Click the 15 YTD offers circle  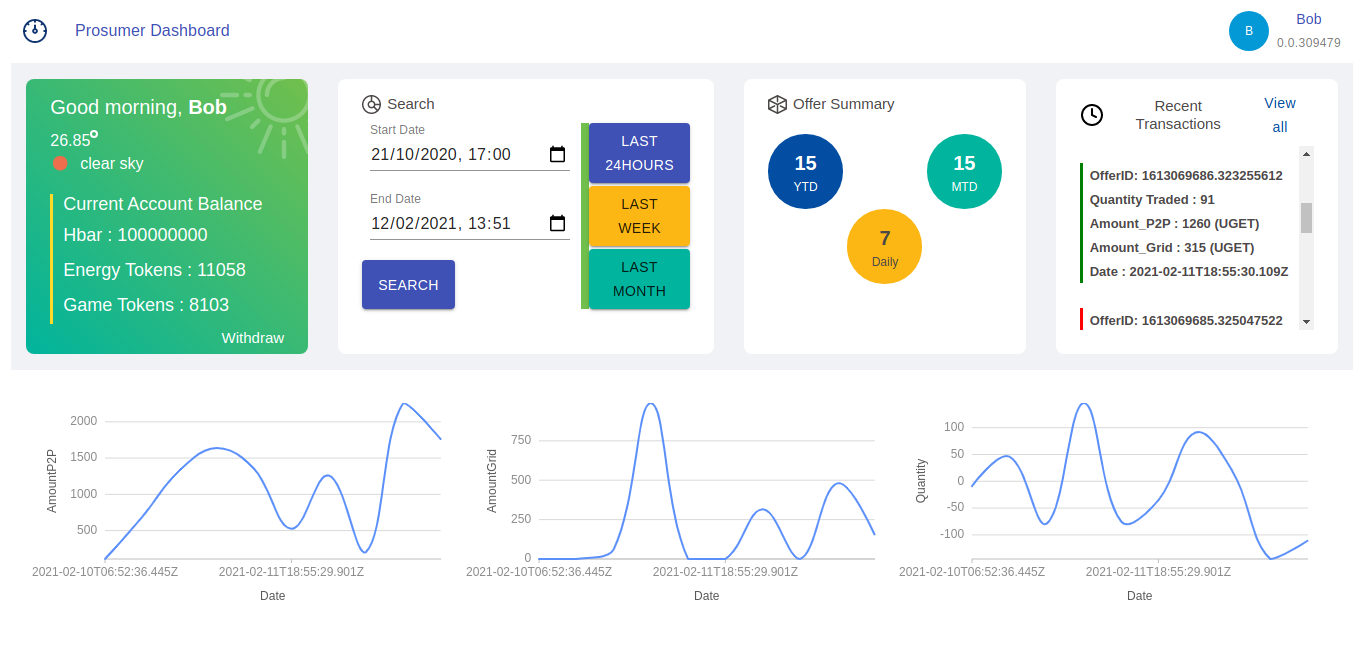[805, 171]
